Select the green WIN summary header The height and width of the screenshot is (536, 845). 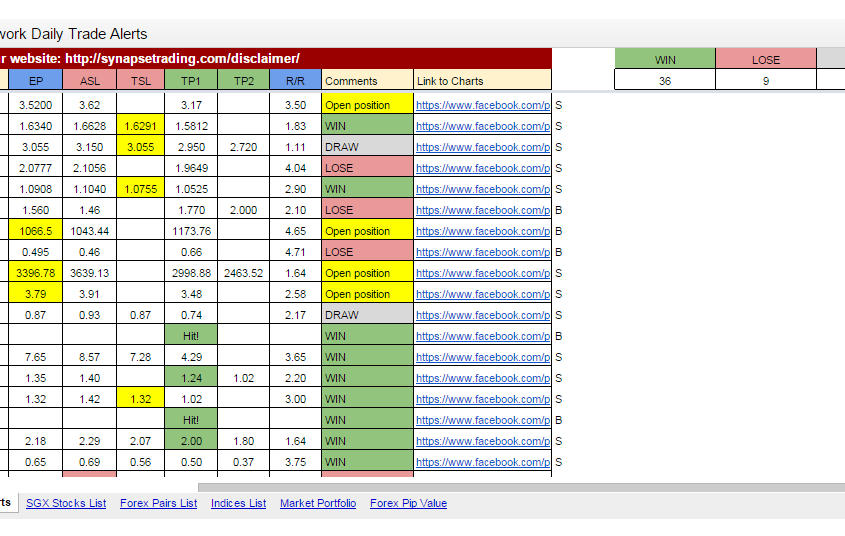(665, 60)
